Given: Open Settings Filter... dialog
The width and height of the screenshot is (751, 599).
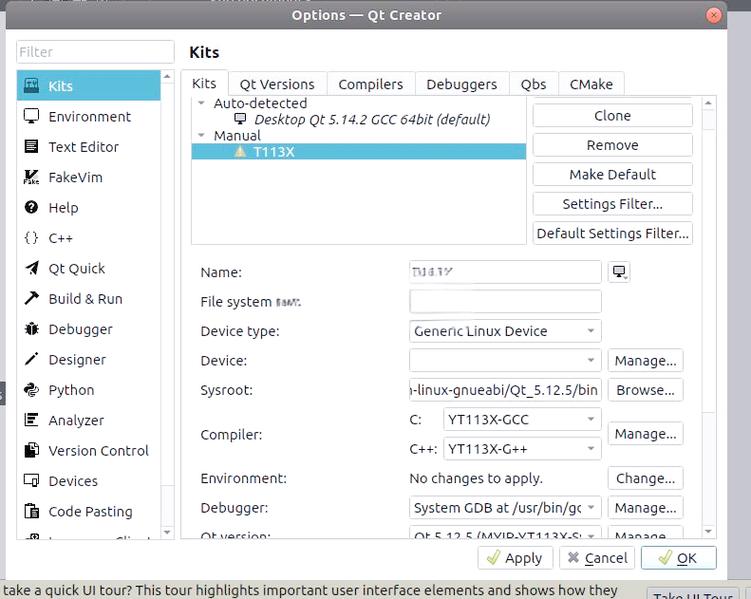Looking at the screenshot, I should point(613,204).
